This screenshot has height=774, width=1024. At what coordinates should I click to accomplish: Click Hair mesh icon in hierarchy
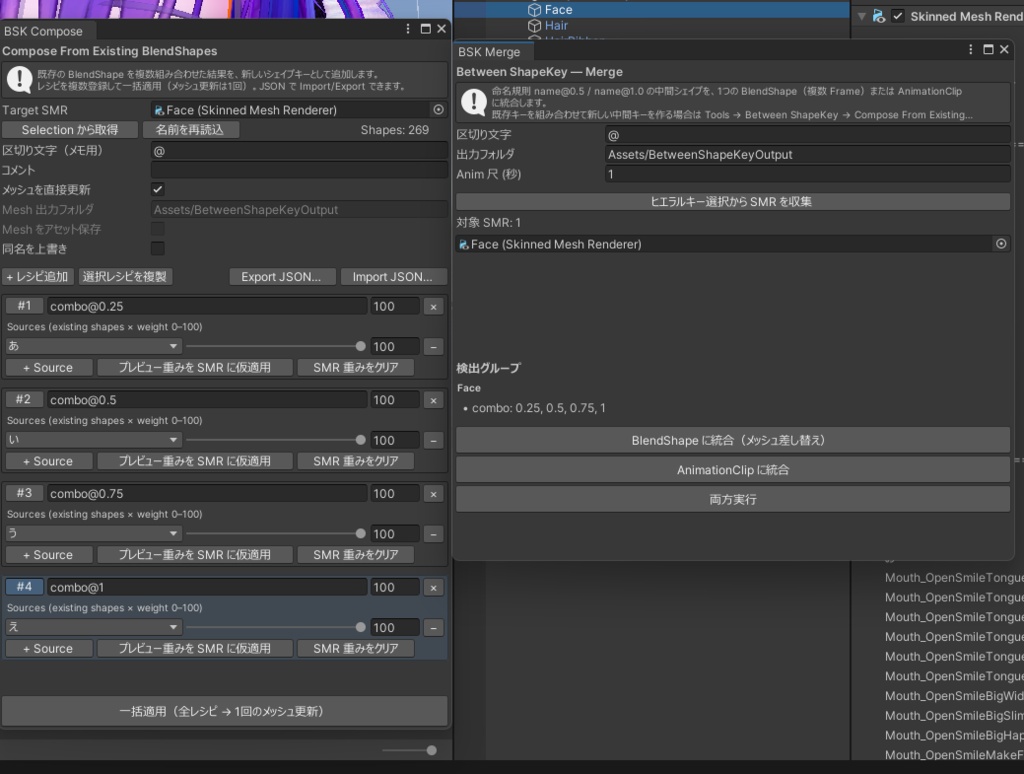click(x=534, y=25)
